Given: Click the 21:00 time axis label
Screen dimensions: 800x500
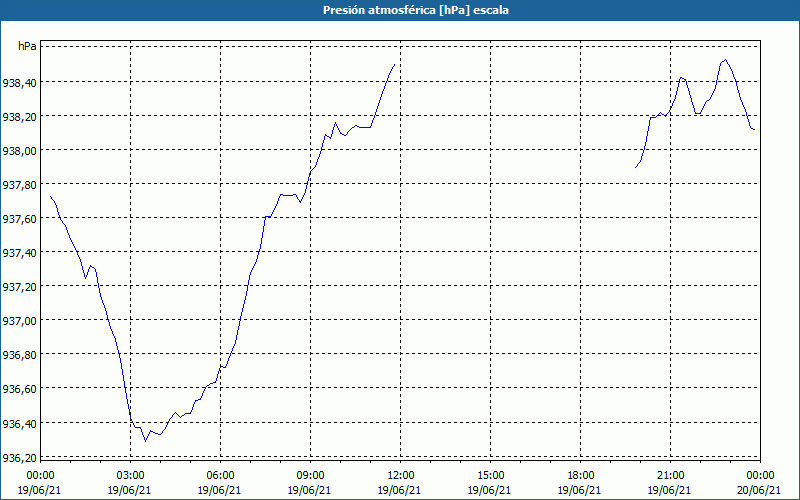Looking at the screenshot, I should coord(670,476).
